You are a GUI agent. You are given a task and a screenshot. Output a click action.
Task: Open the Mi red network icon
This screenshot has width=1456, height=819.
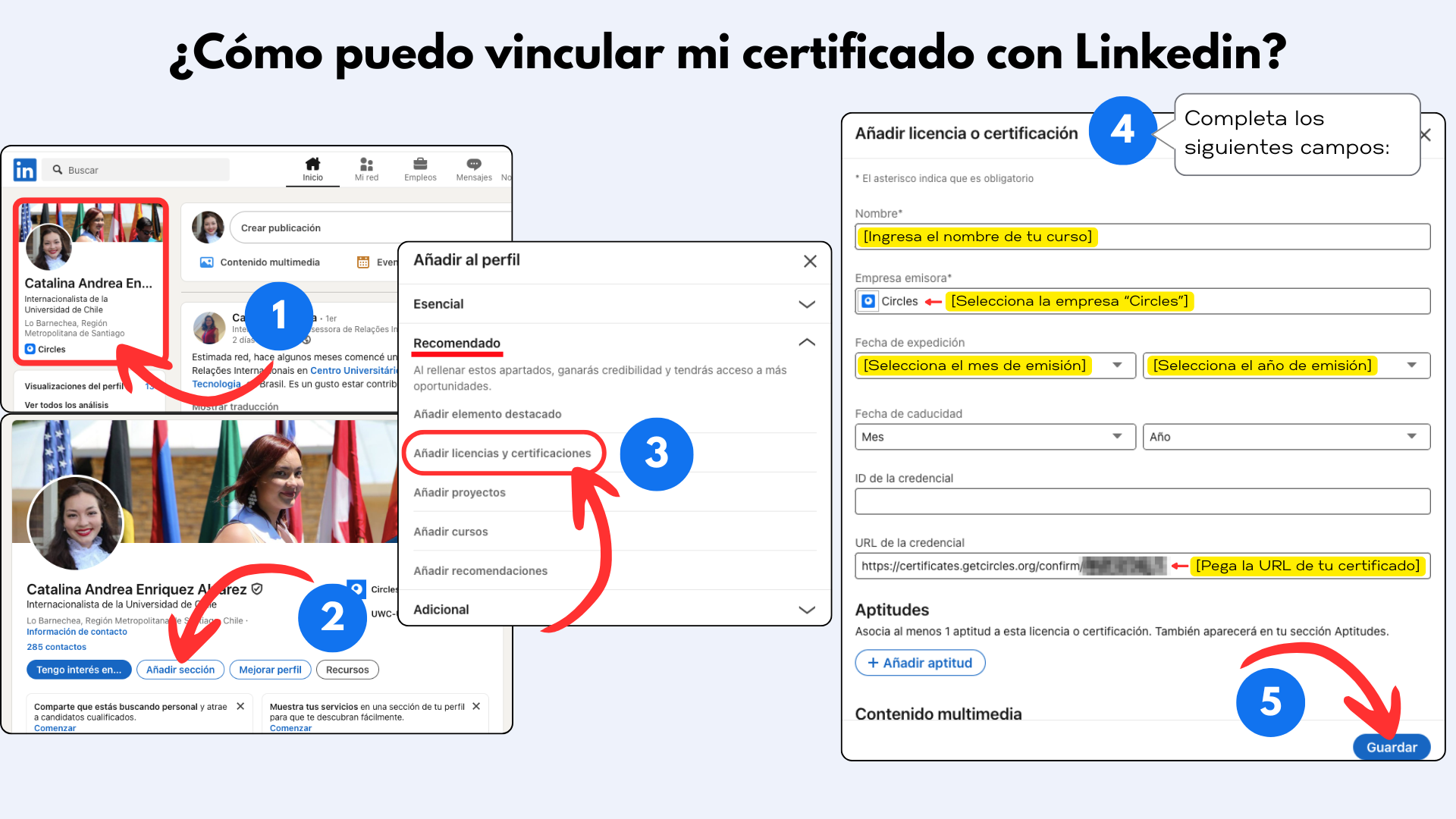click(x=366, y=164)
